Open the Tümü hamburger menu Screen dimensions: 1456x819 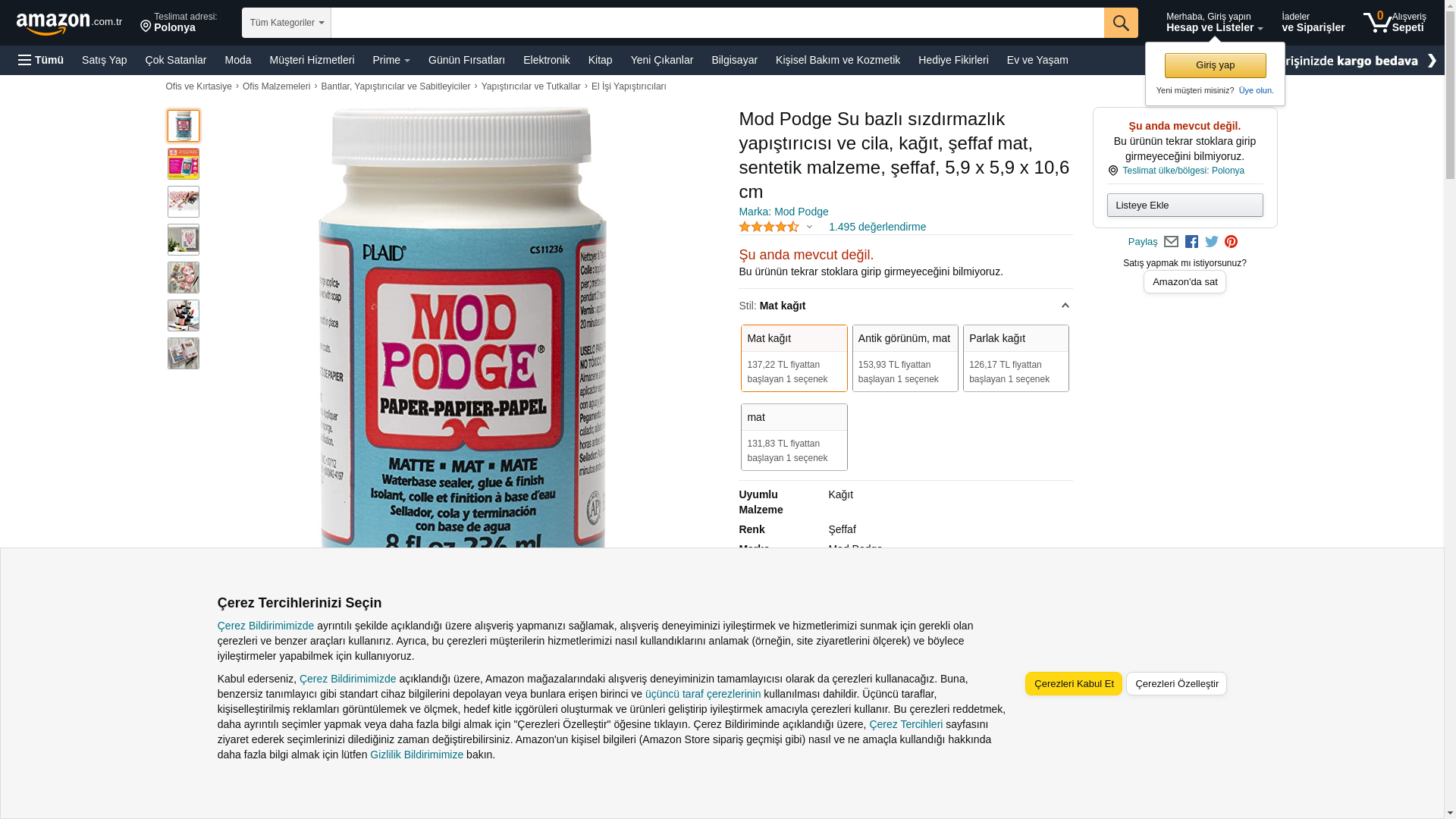point(41,60)
